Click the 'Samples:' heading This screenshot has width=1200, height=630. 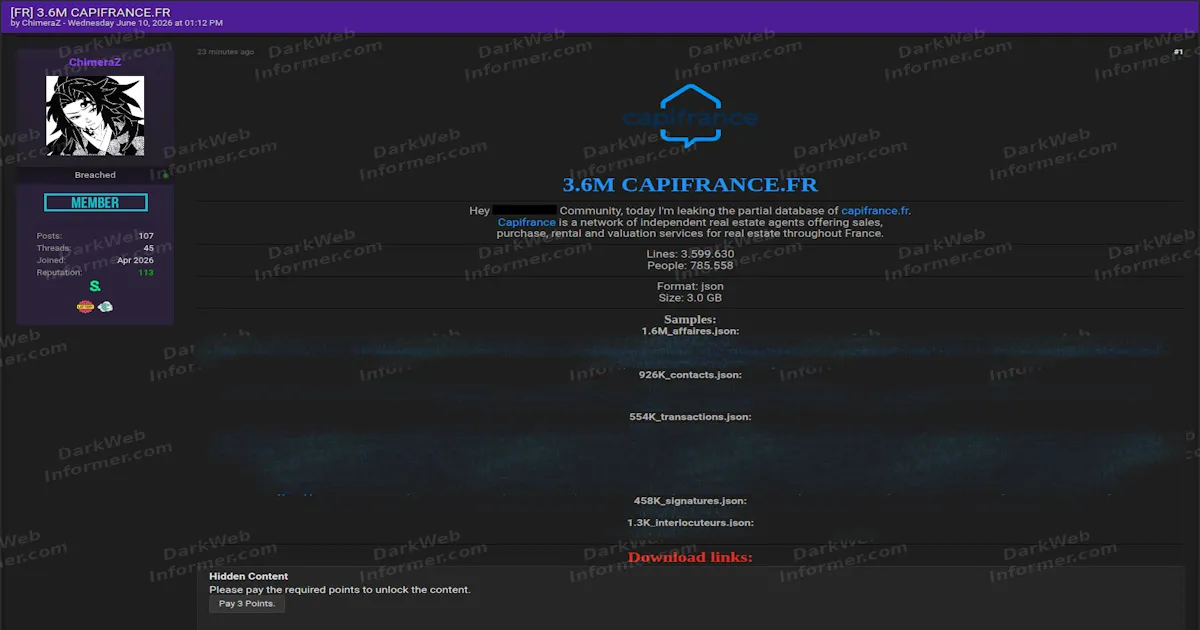[690, 320]
